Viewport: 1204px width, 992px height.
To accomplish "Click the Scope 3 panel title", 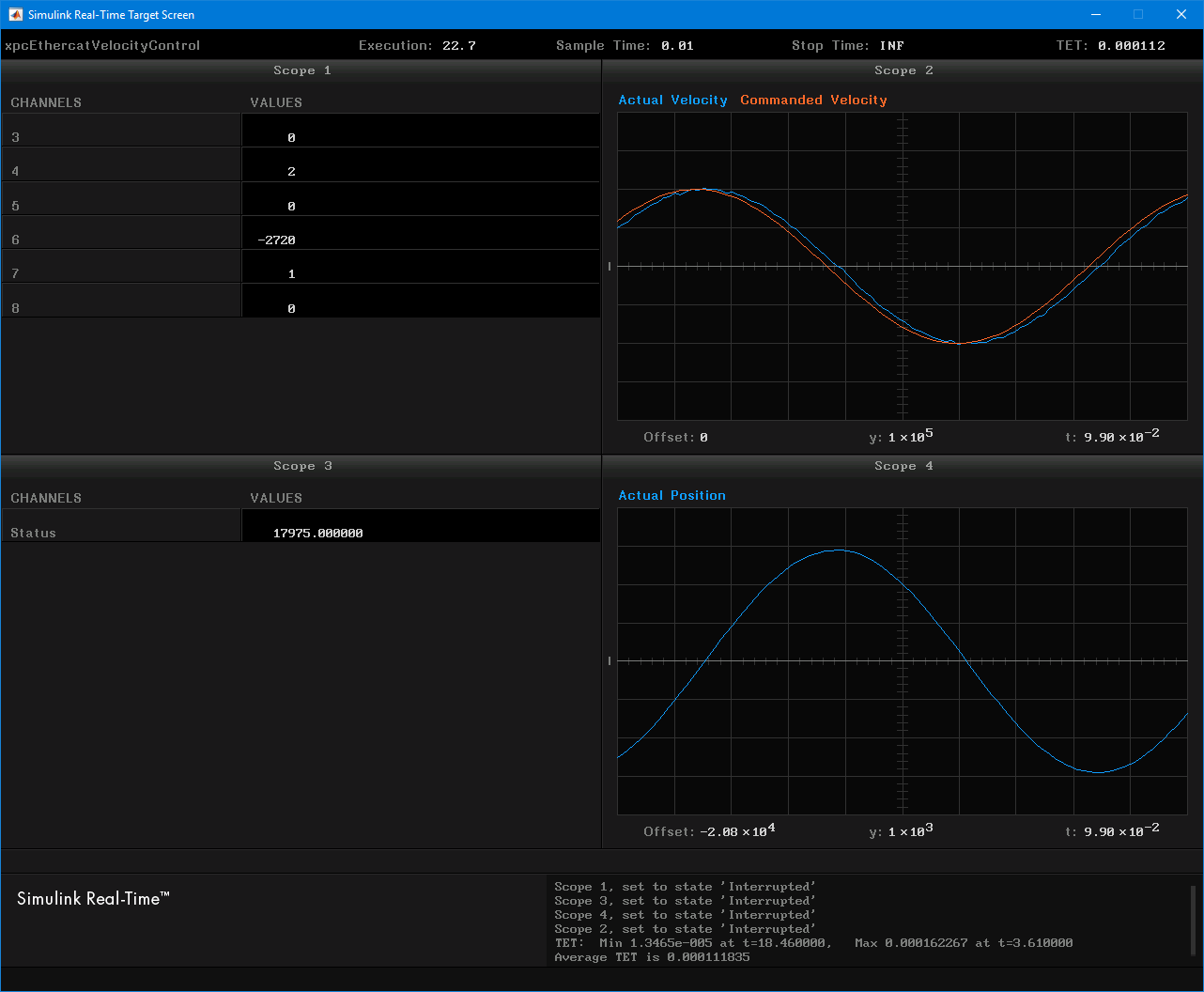I will pos(301,466).
